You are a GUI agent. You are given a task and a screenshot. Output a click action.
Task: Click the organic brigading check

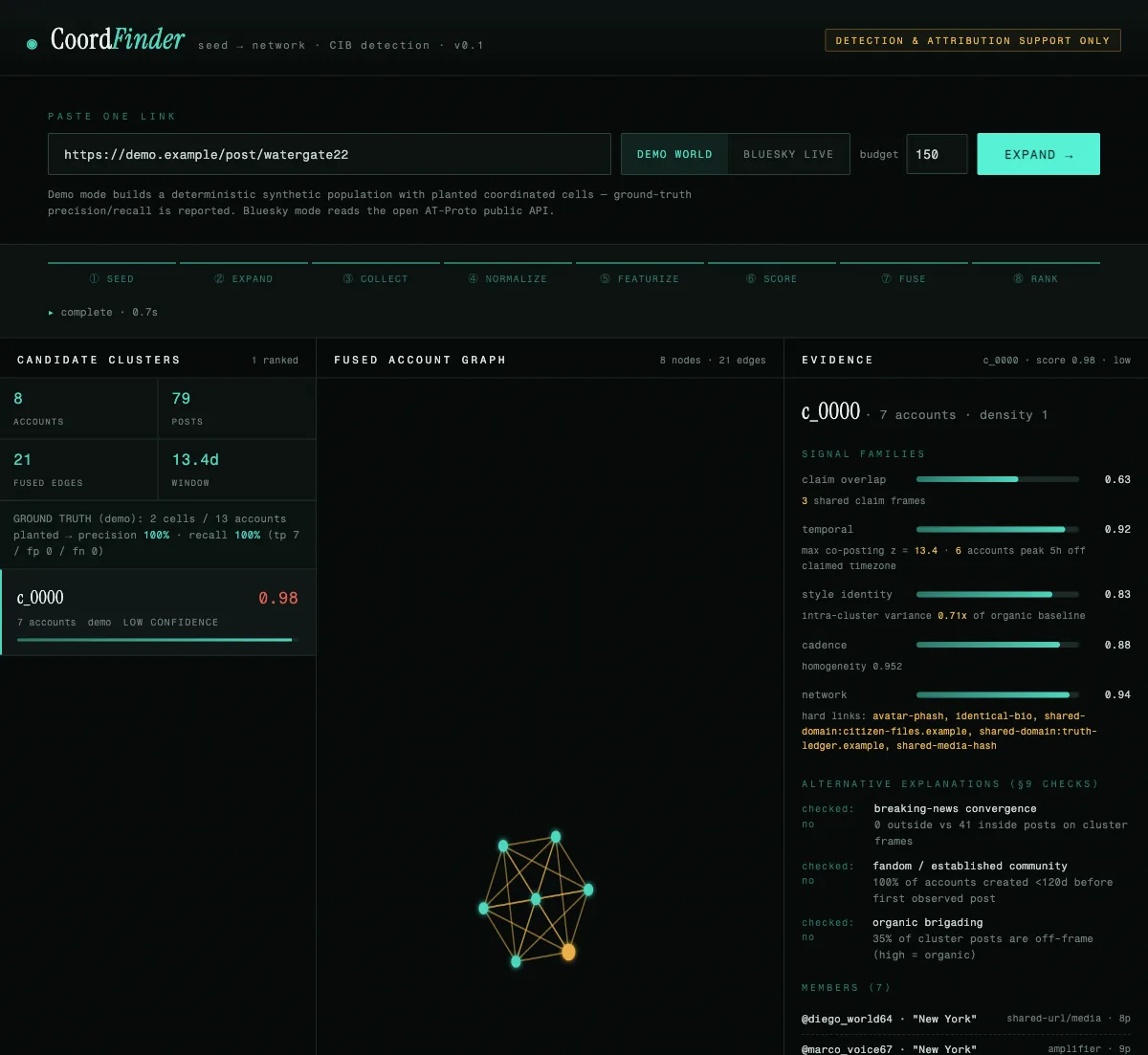pyautogui.click(x=966, y=938)
